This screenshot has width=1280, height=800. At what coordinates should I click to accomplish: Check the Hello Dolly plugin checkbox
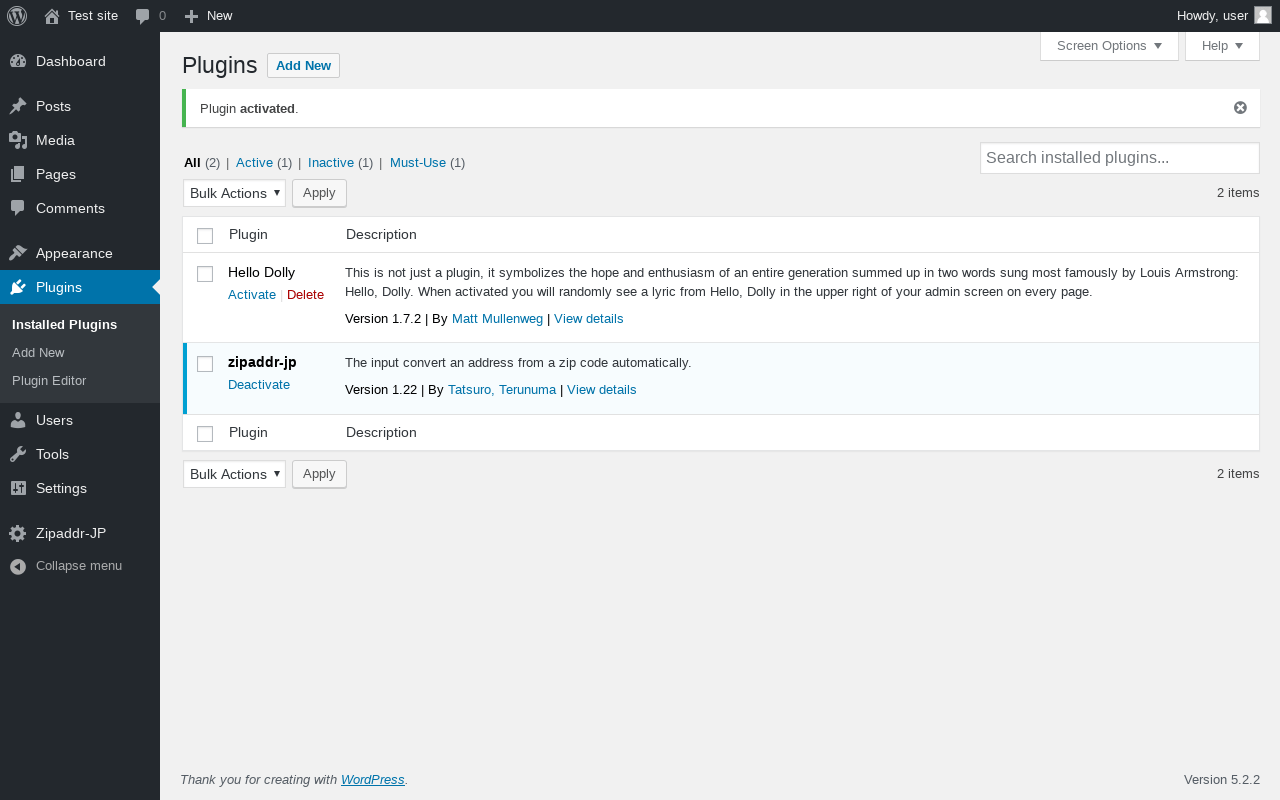click(x=205, y=274)
